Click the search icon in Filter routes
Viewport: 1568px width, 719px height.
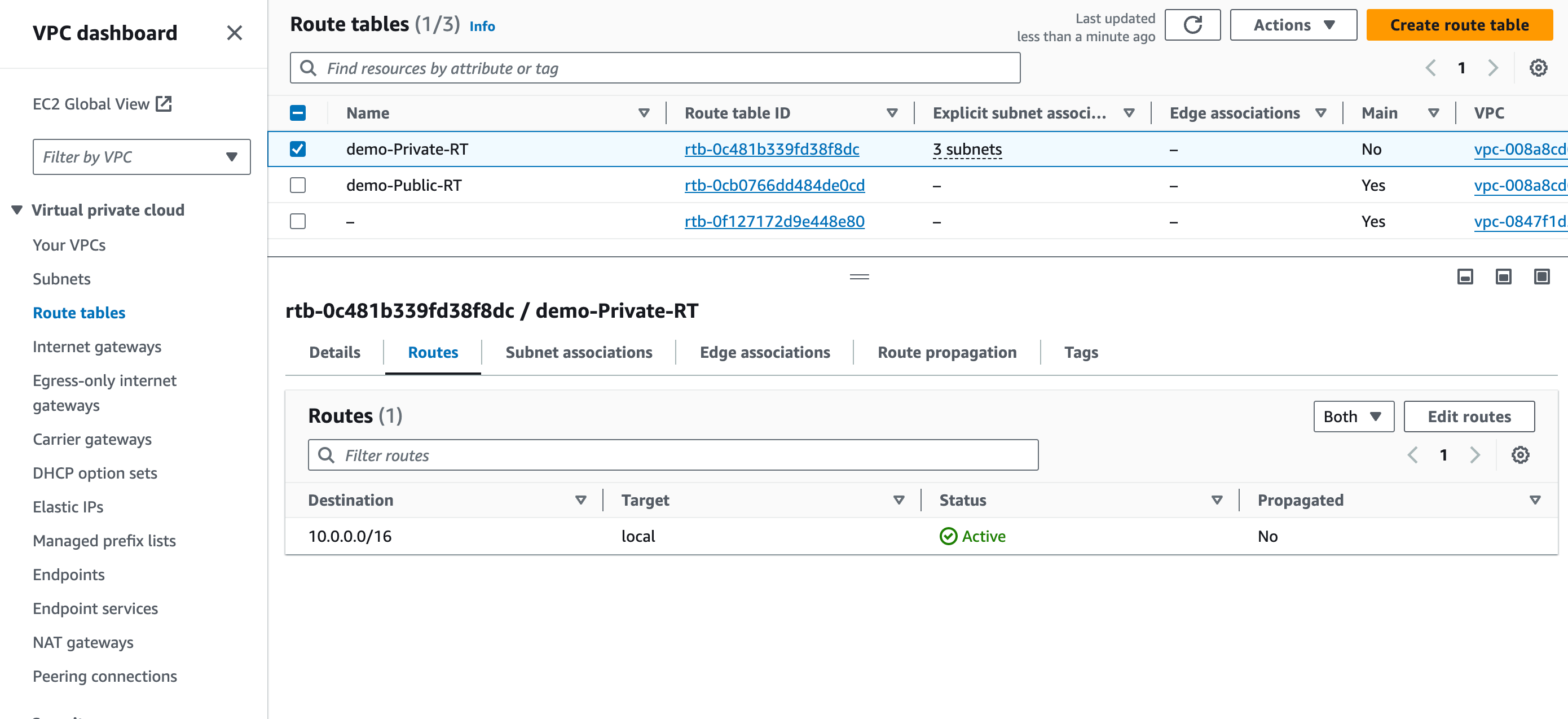pos(326,455)
